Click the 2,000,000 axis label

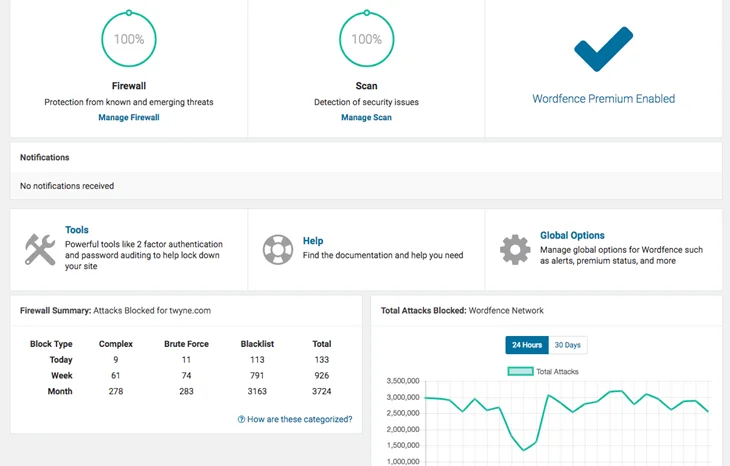coord(403,429)
